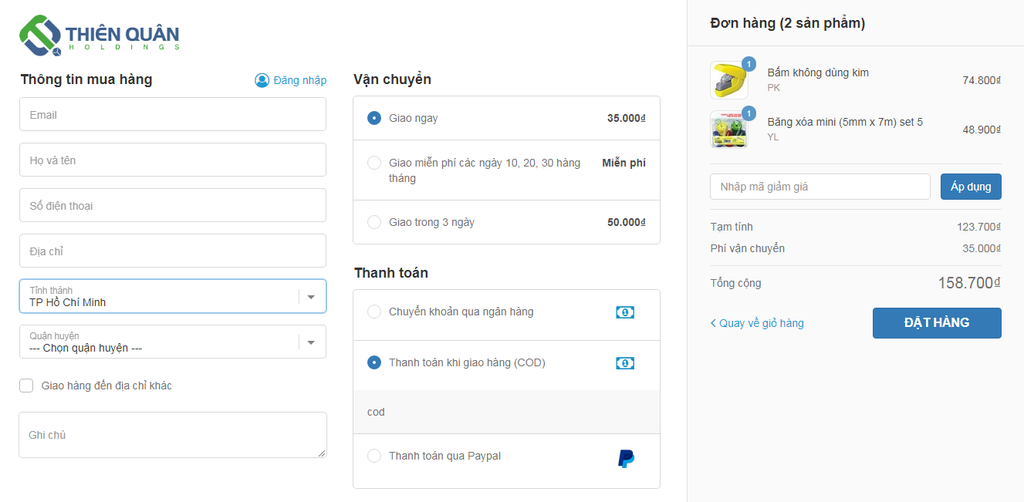Screen dimensions: 1024x502
Task: Click the Thiên Quân Holdings logo
Action: click(x=99, y=35)
